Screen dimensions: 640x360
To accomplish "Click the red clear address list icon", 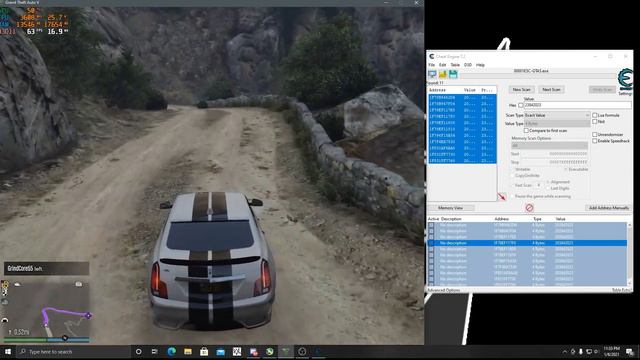I will click(x=529, y=208).
